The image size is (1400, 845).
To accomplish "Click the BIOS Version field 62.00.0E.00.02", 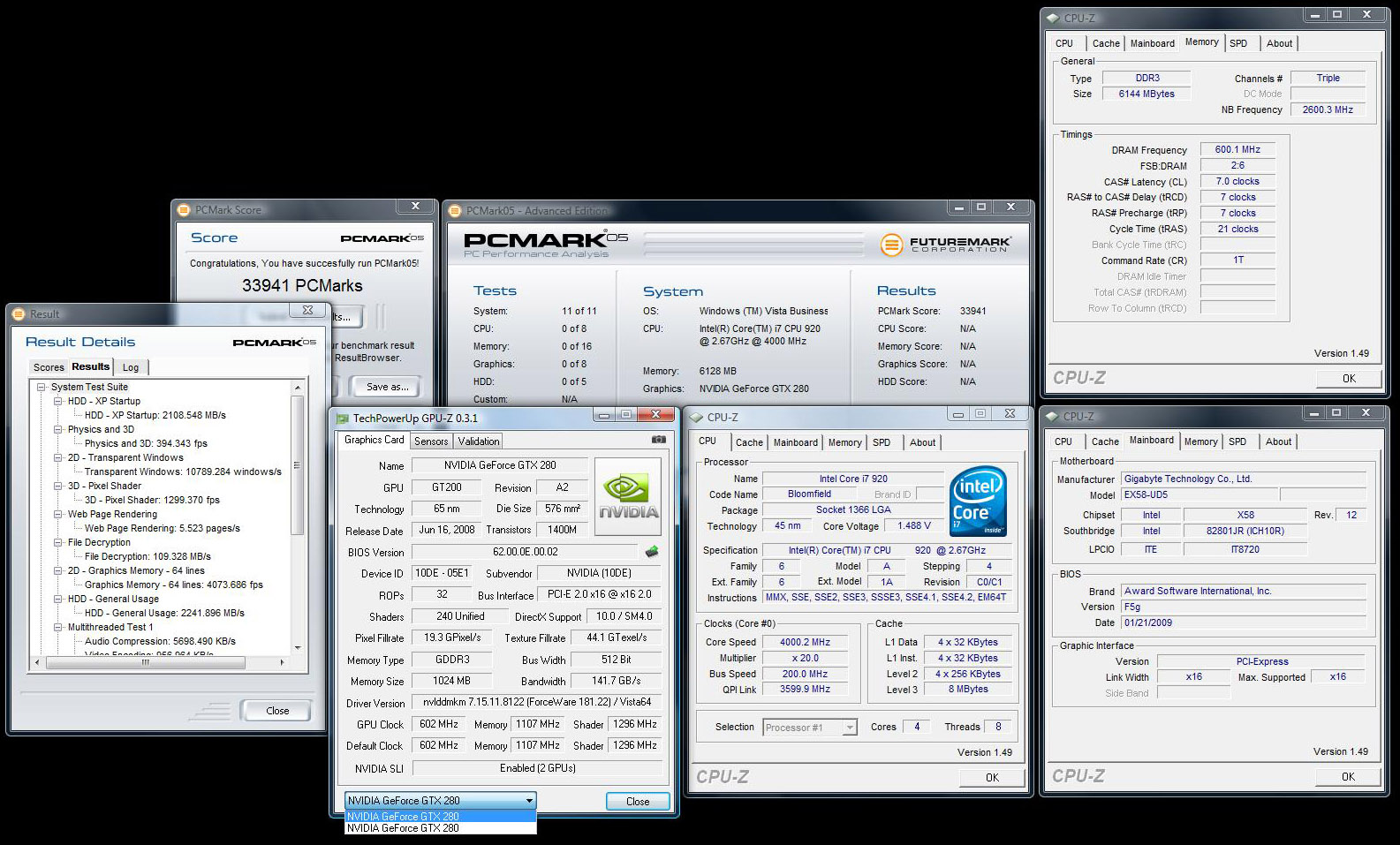I will (526, 552).
